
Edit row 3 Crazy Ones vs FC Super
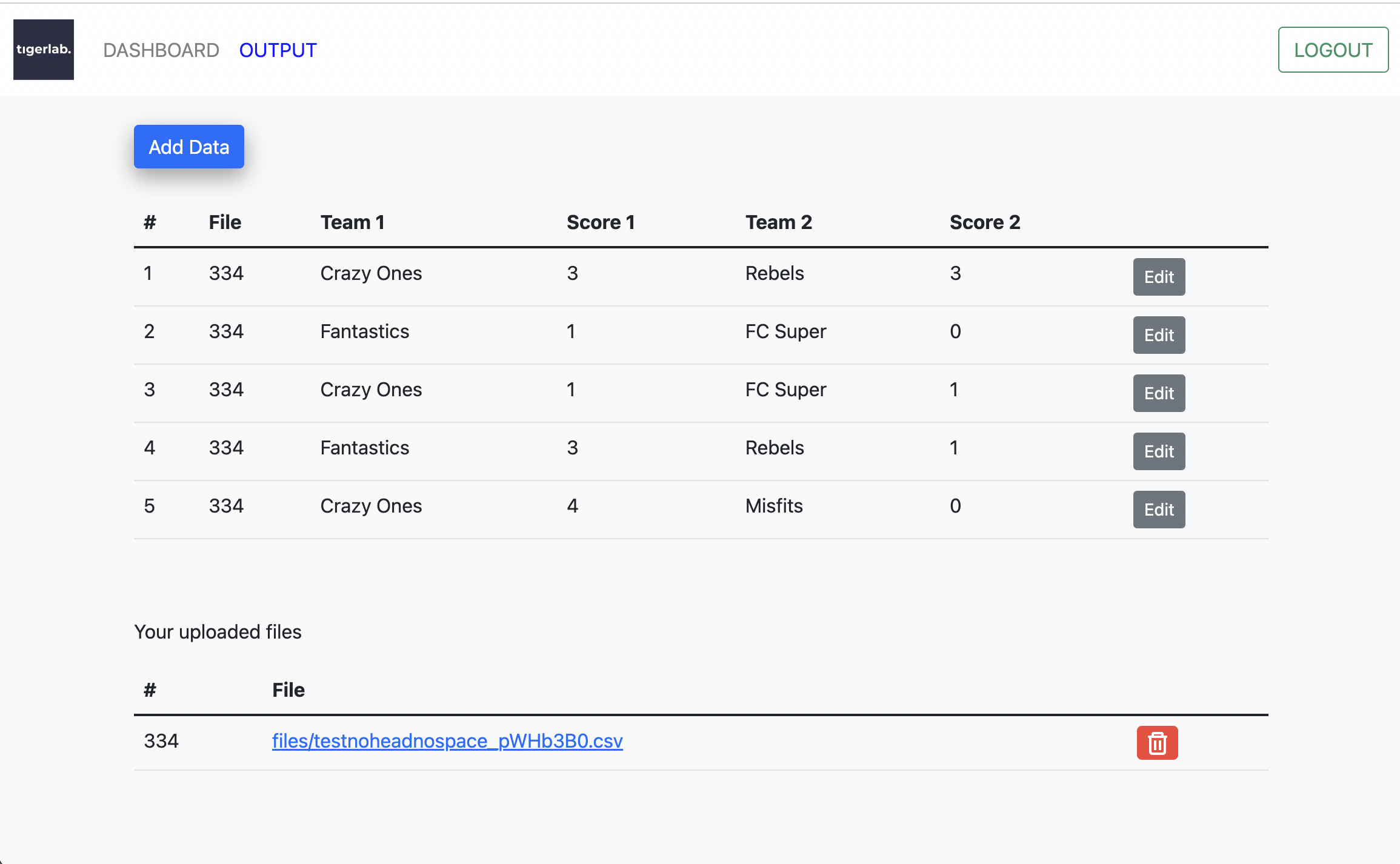(1159, 393)
